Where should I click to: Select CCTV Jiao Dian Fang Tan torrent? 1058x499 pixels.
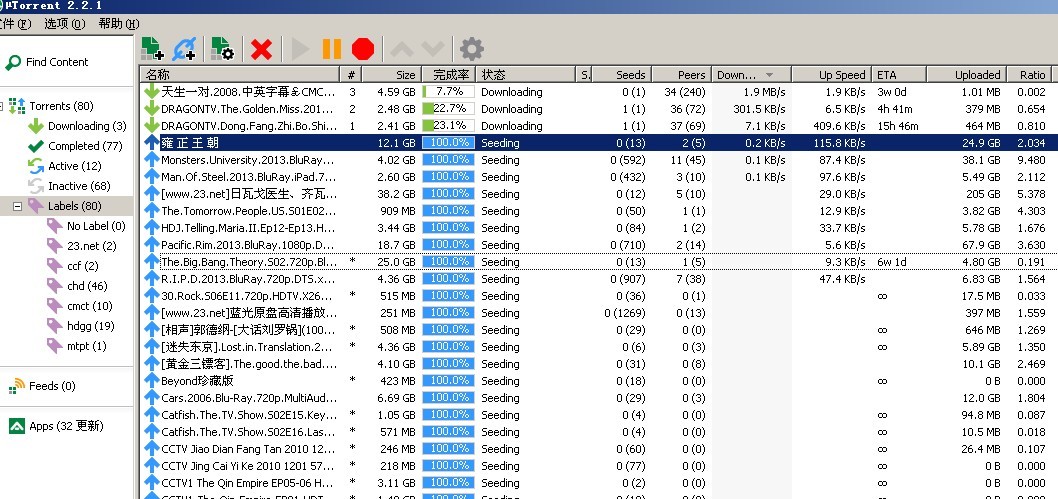pyautogui.click(x=599, y=448)
